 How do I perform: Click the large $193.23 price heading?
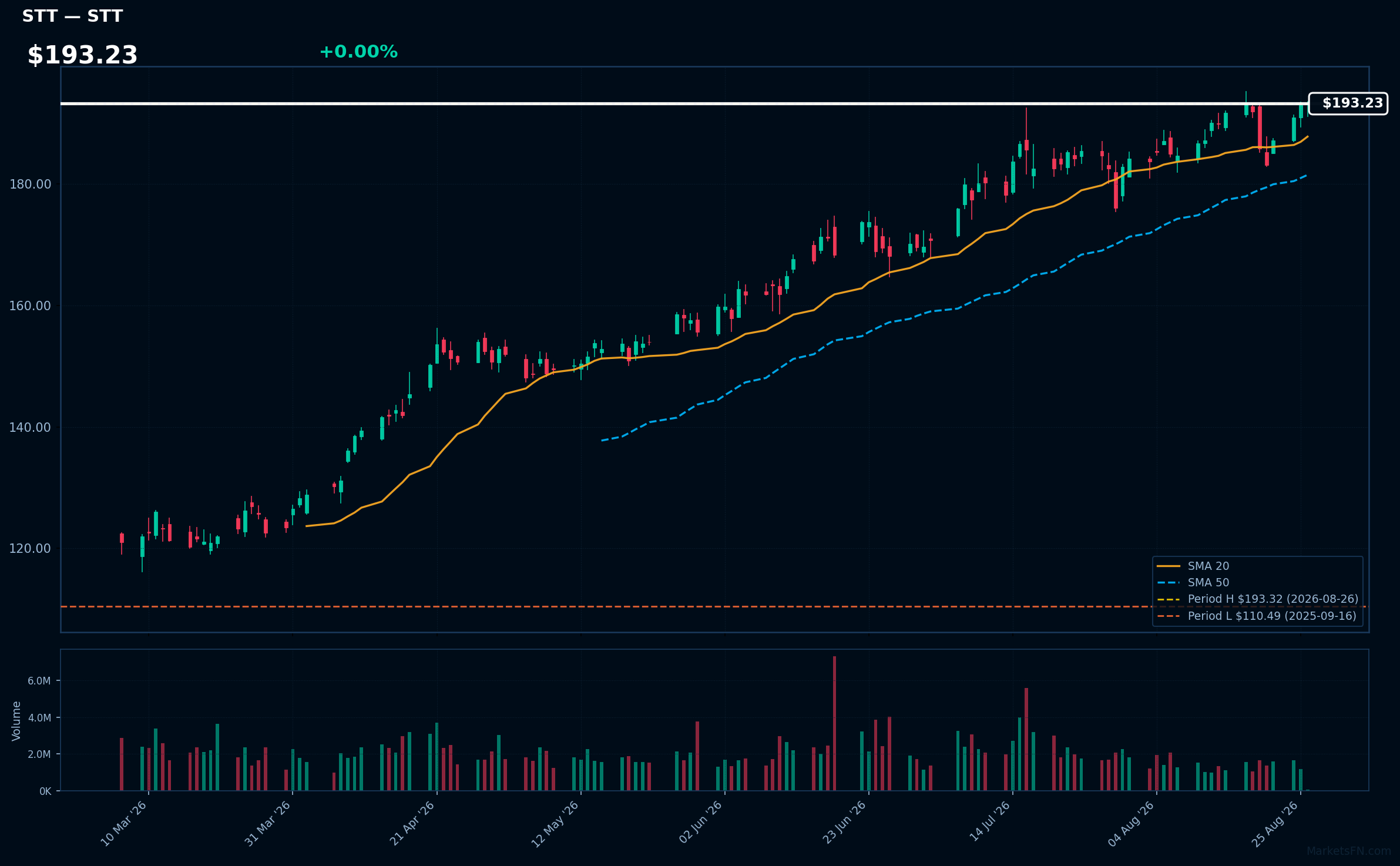point(82,55)
